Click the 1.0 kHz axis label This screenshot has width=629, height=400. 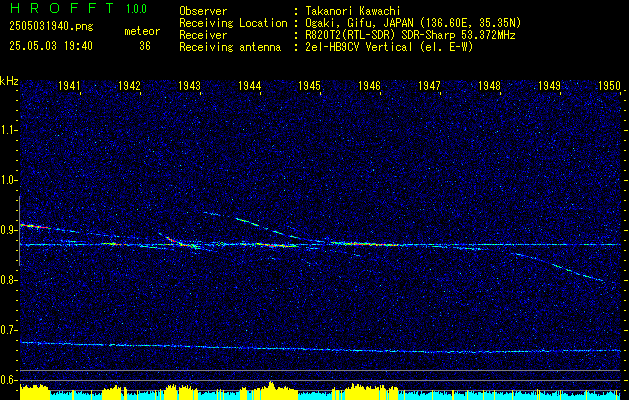8,181
